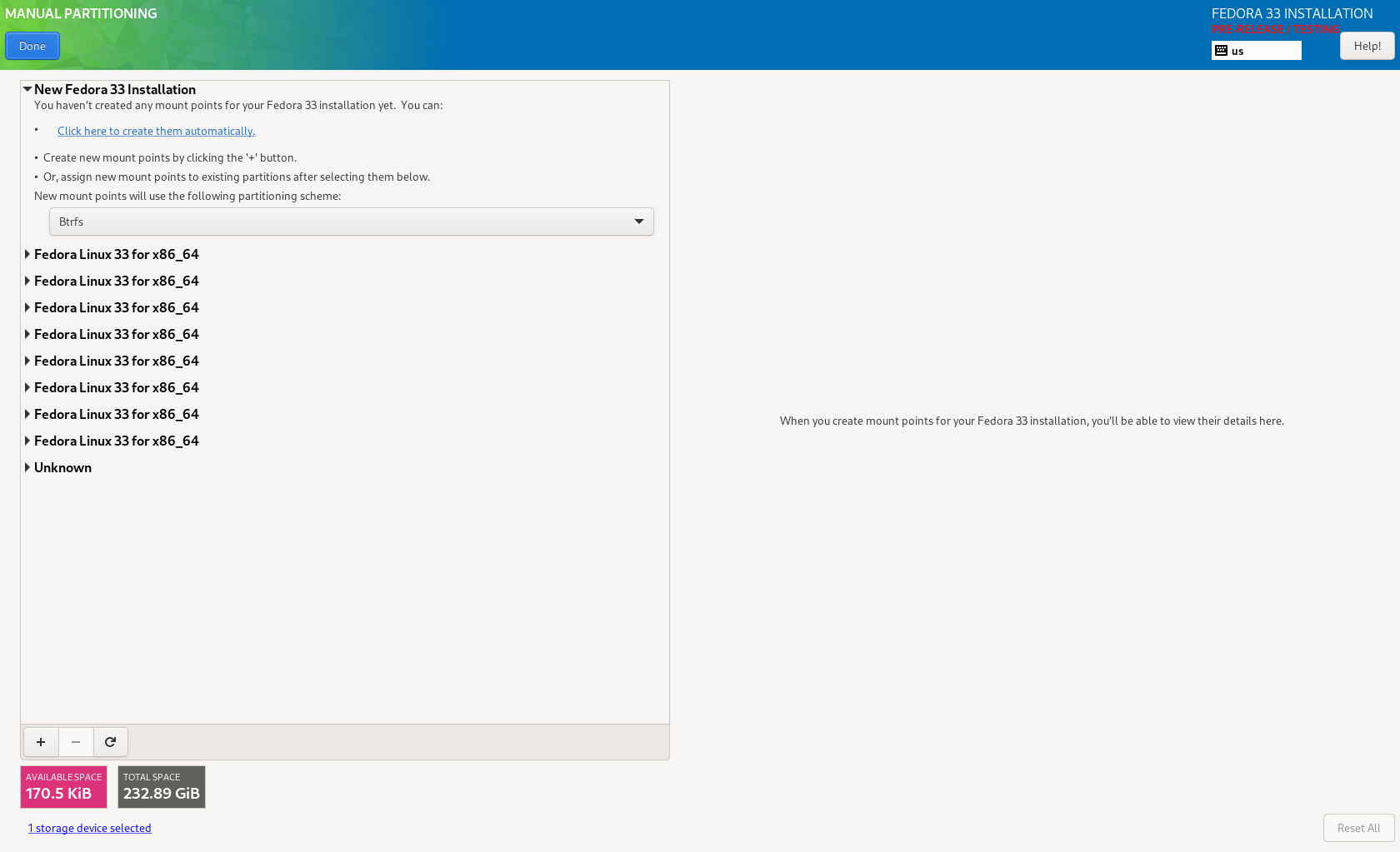Collapse the New Fedora 33 Installation section
This screenshot has height=852, width=1400.
(x=27, y=89)
